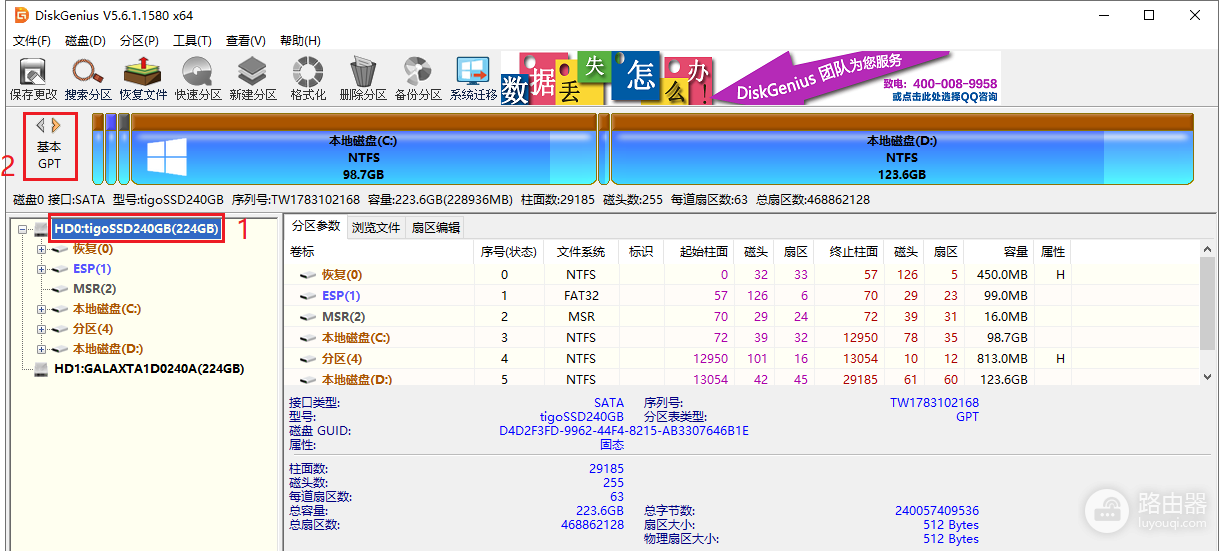Open Backup Partition (备份分区) tool
The width and height of the screenshot is (1225, 551).
tap(418, 78)
